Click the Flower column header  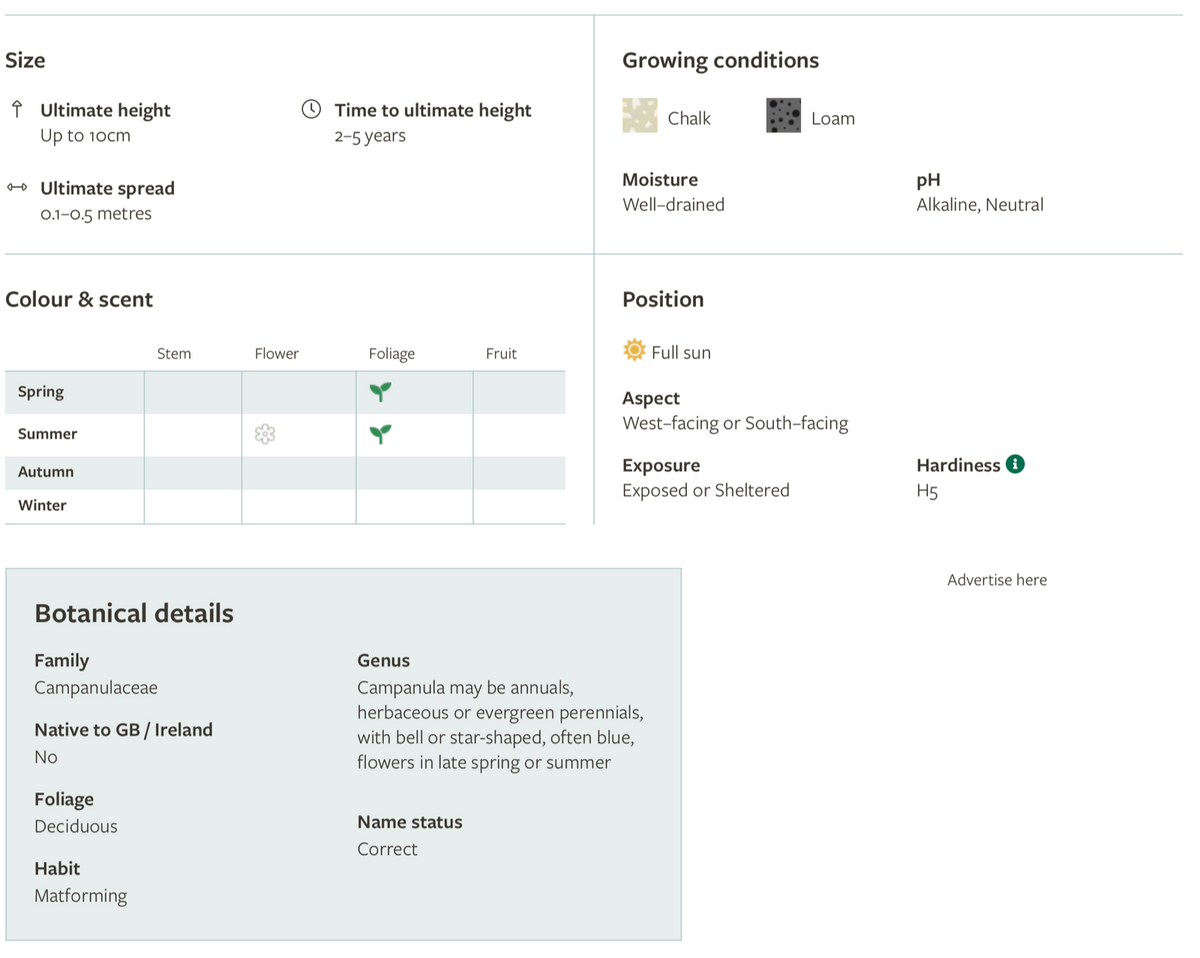[x=277, y=354]
